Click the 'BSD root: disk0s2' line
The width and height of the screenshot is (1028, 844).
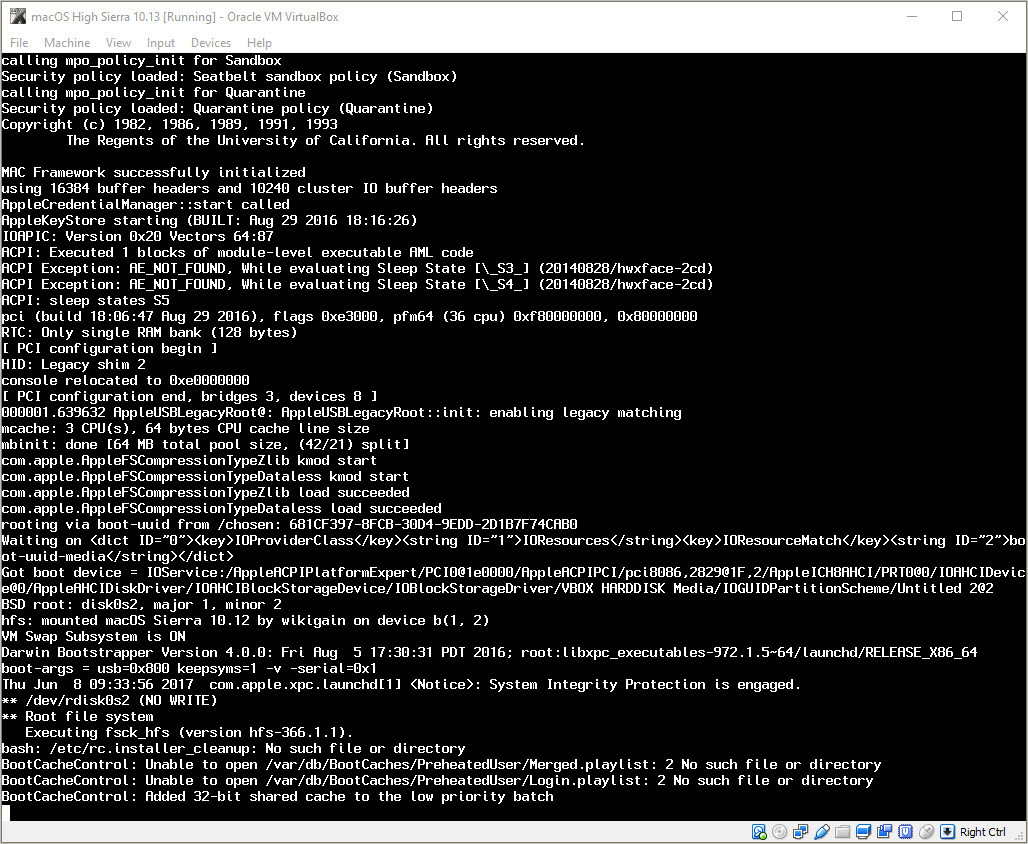click(142, 605)
